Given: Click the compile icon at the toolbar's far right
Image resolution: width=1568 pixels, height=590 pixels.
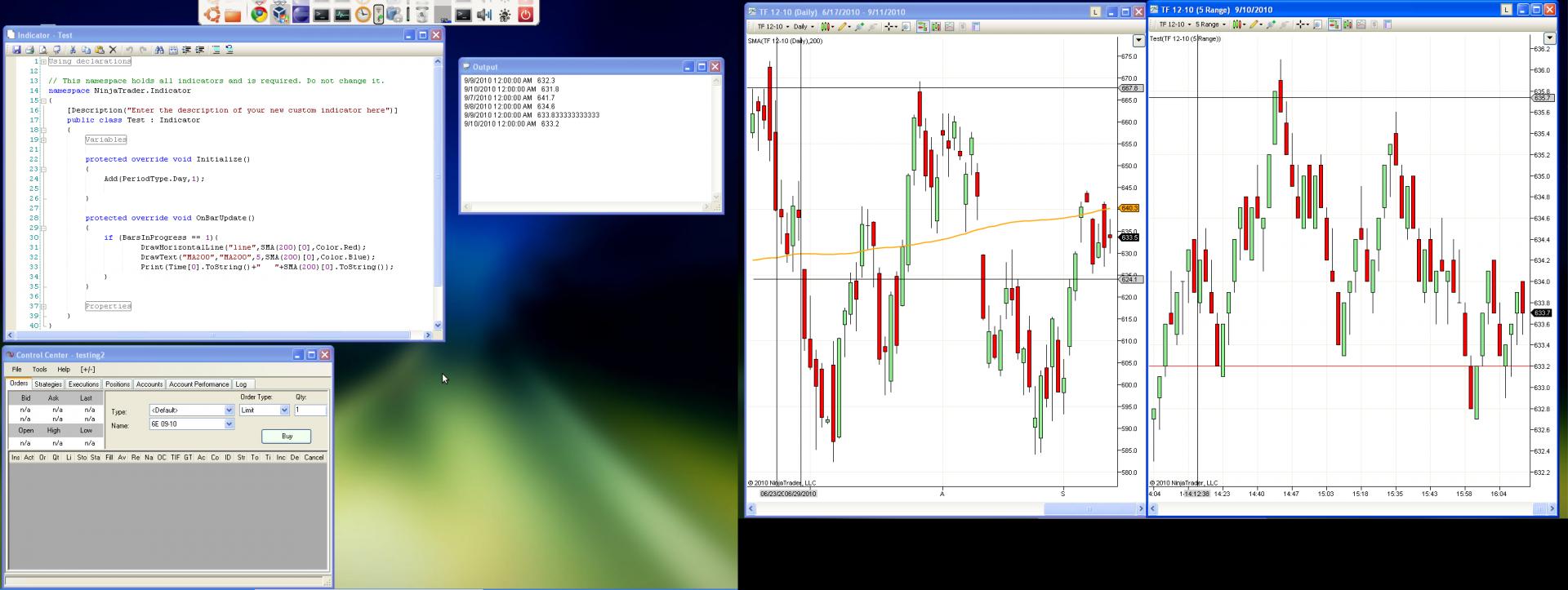Looking at the screenshot, I should tap(229, 50).
